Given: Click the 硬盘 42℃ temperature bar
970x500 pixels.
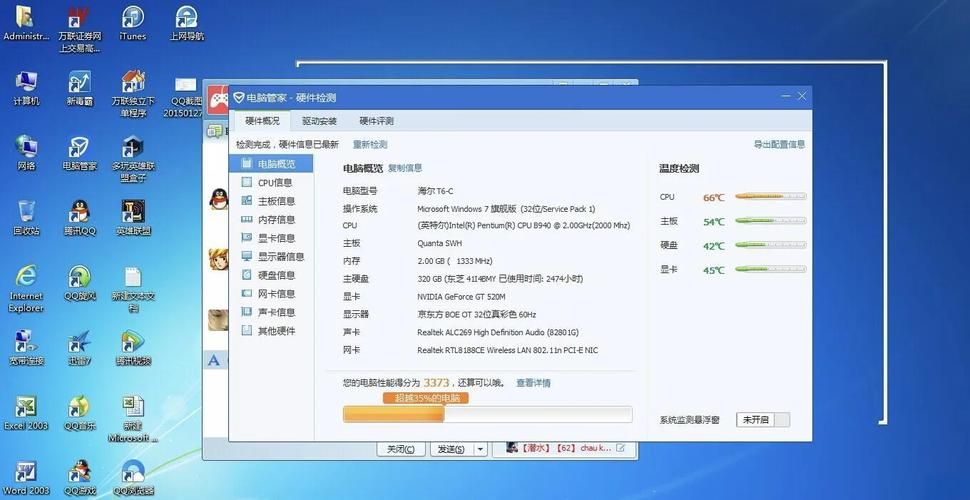Looking at the screenshot, I should [x=770, y=245].
